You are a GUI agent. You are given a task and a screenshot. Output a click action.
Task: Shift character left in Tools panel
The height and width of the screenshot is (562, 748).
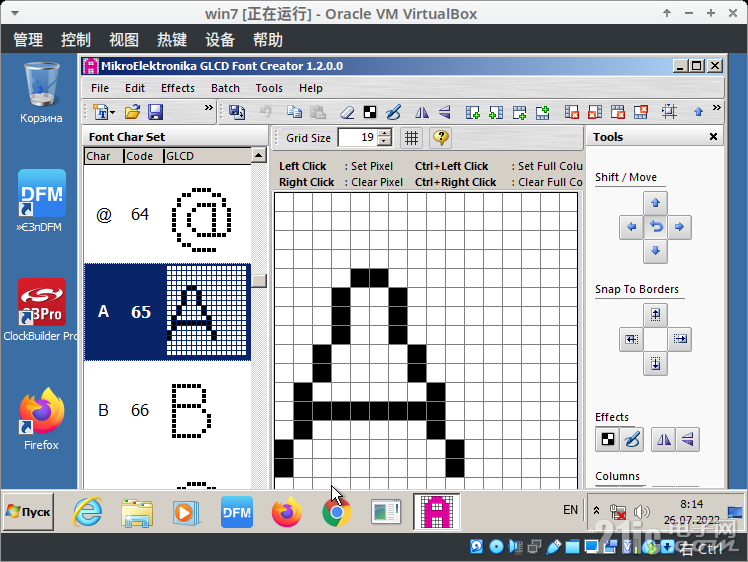coord(632,227)
